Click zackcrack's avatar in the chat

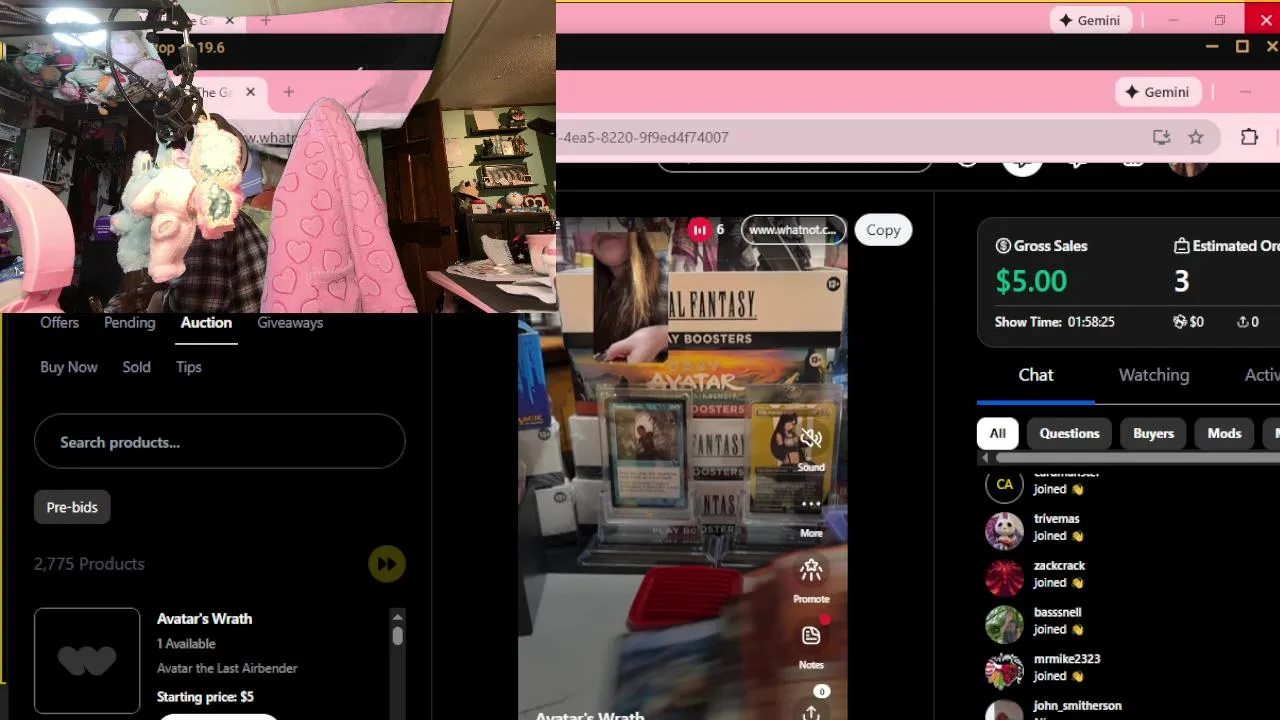tap(1004, 578)
